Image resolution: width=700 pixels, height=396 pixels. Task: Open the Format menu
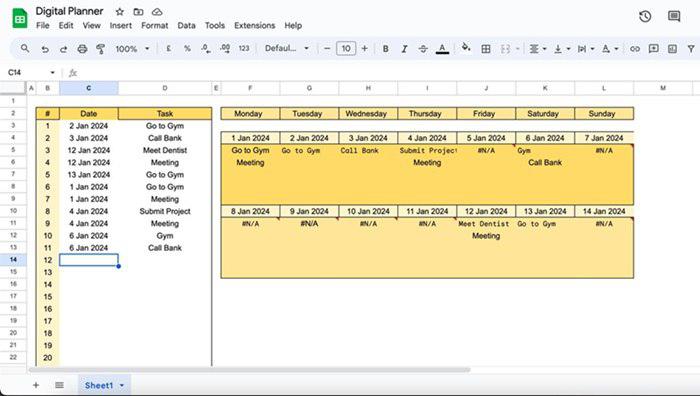point(154,25)
